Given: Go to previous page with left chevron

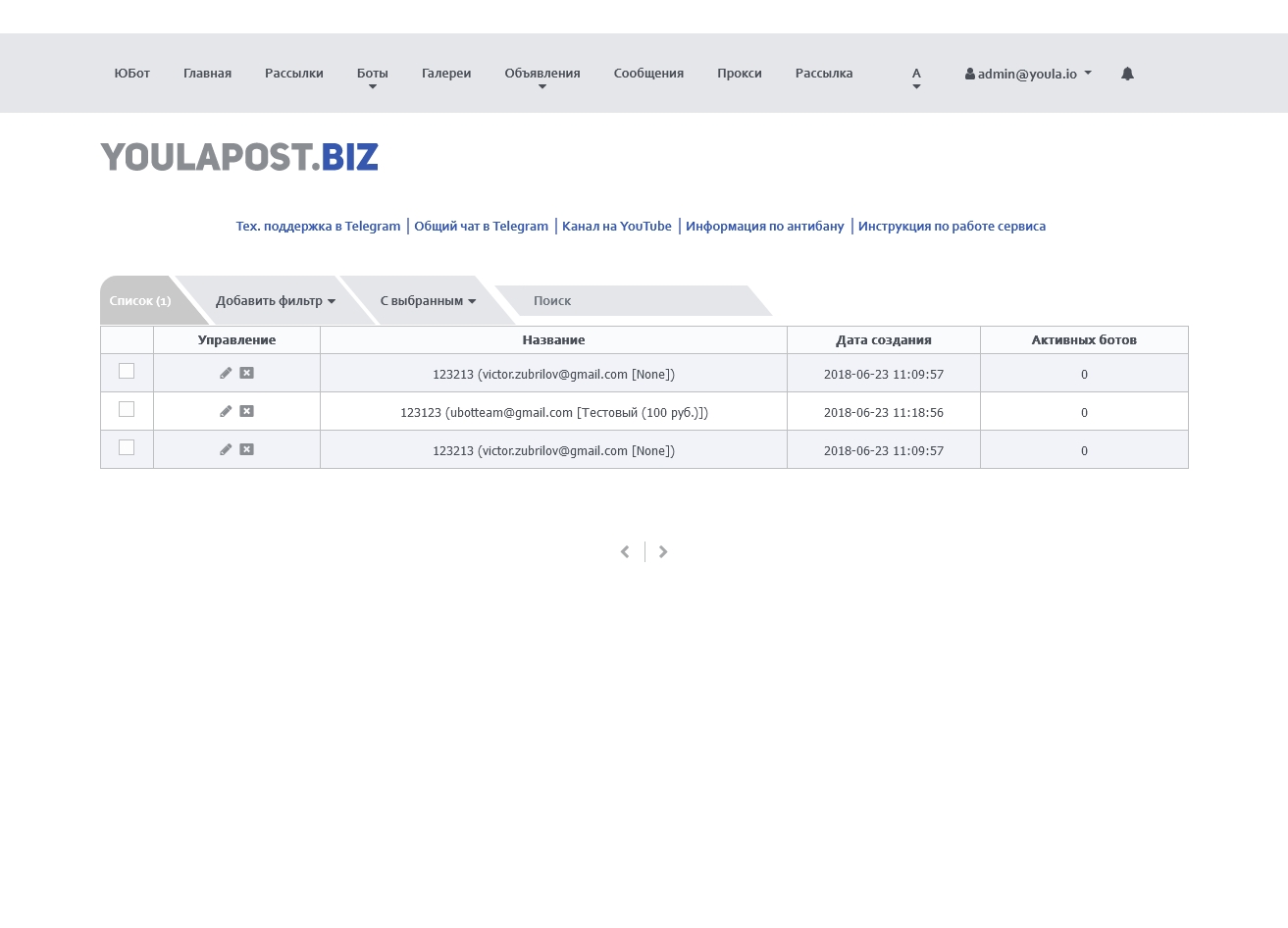Looking at the screenshot, I should [625, 552].
